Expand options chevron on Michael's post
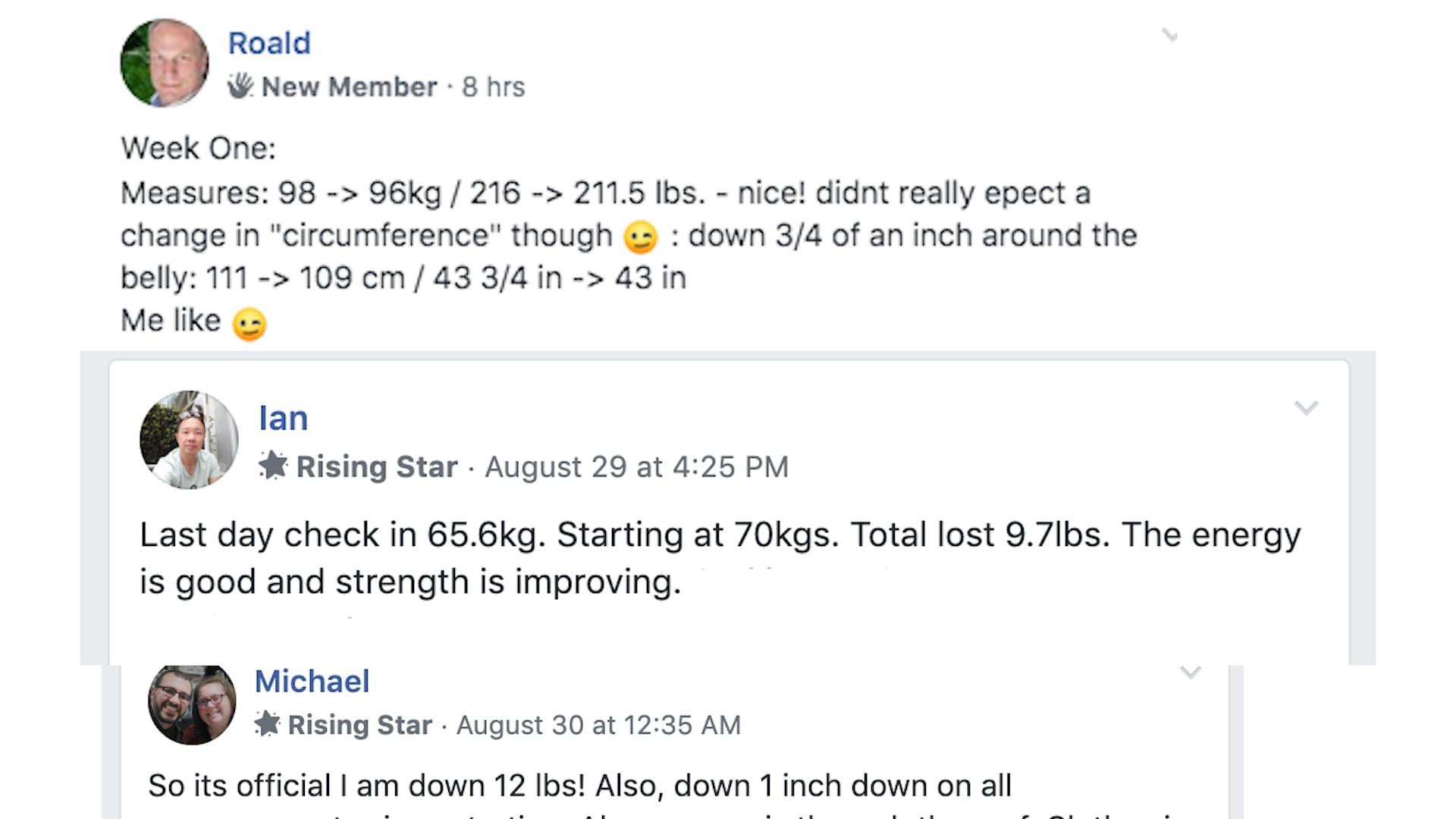 point(1191,673)
